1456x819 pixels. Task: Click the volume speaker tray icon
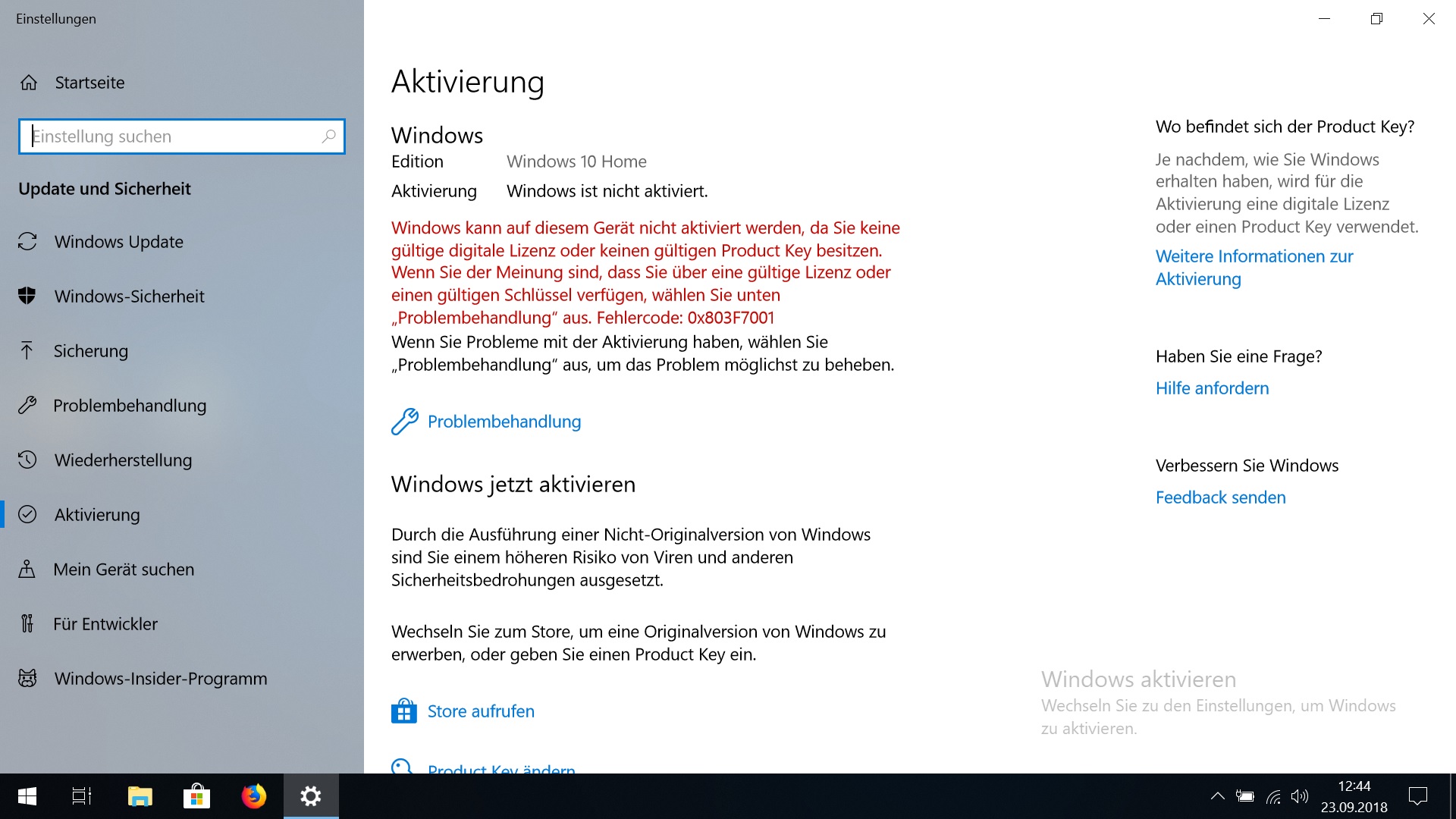(1300, 796)
